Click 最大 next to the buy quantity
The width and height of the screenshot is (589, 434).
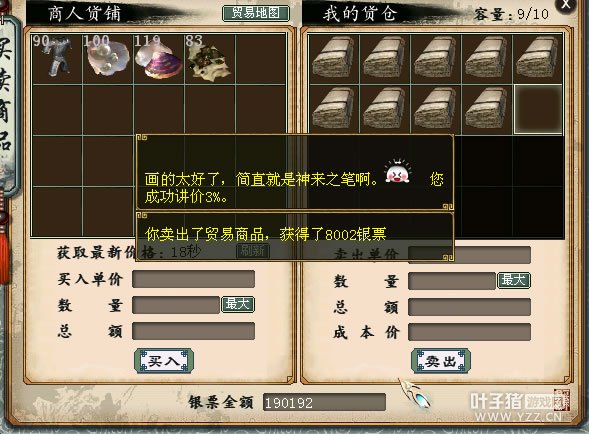coord(237,304)
